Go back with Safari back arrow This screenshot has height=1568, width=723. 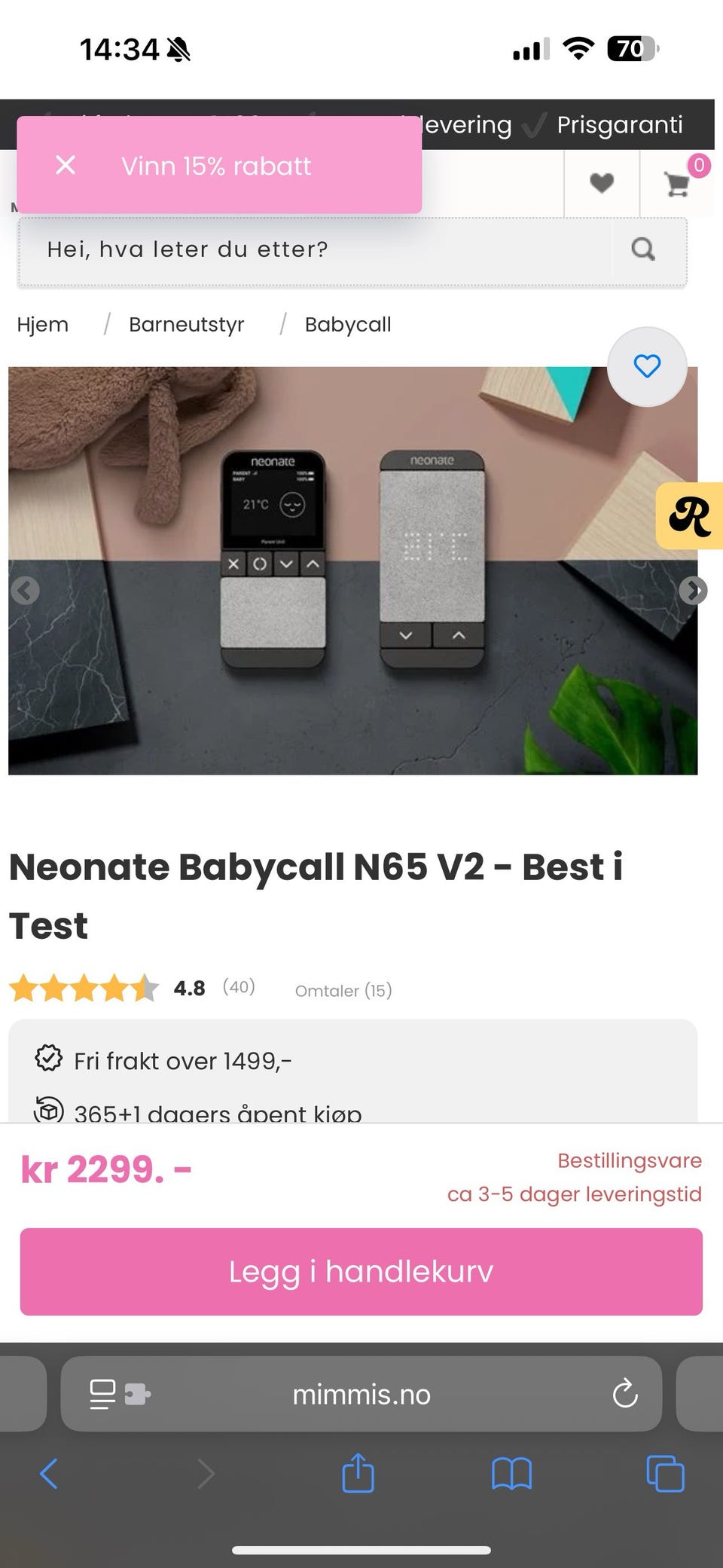point(49,1473)
